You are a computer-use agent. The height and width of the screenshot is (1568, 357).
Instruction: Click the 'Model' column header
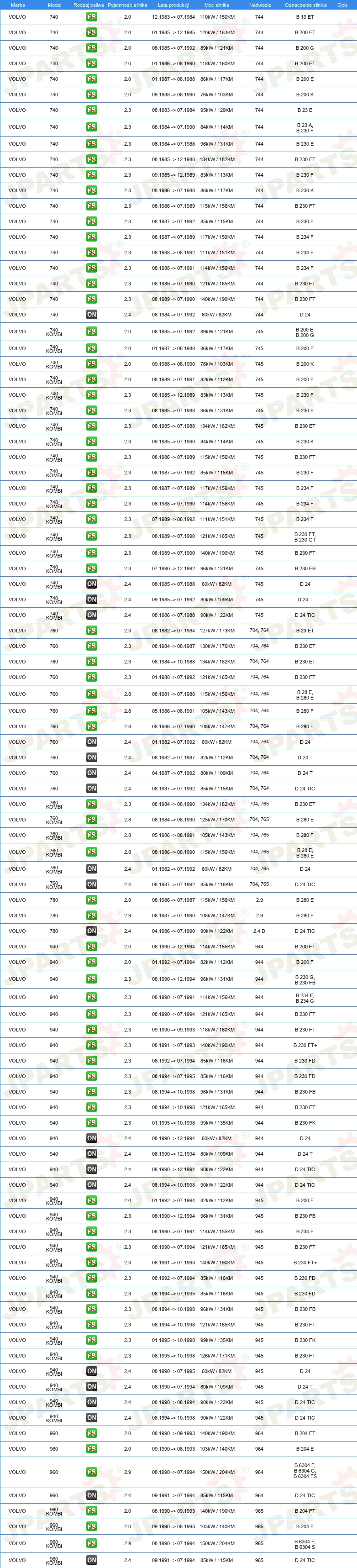coord(54,5)
